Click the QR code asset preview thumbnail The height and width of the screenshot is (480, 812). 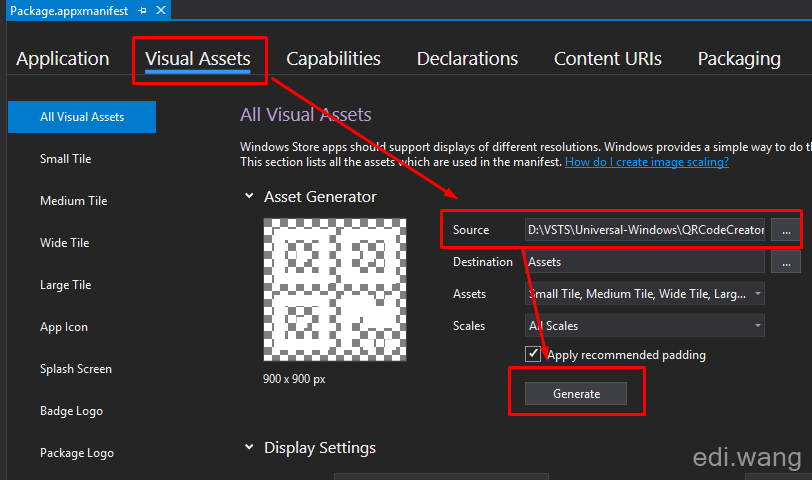335,289
